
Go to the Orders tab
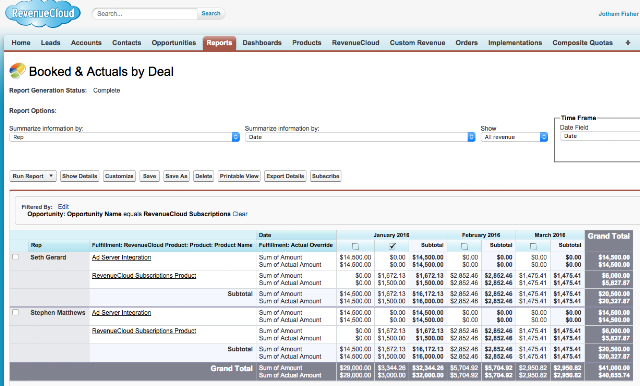[467, 42]
